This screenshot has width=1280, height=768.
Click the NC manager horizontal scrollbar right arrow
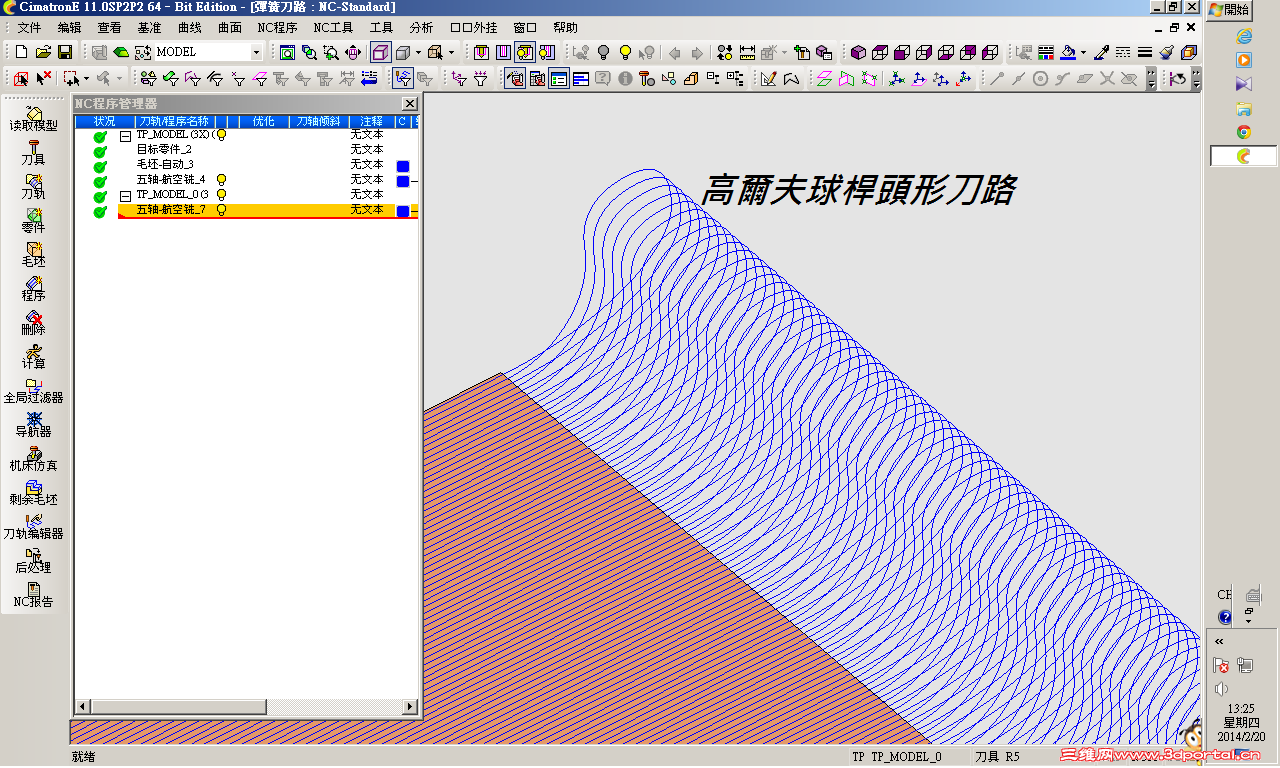[409, 706]
